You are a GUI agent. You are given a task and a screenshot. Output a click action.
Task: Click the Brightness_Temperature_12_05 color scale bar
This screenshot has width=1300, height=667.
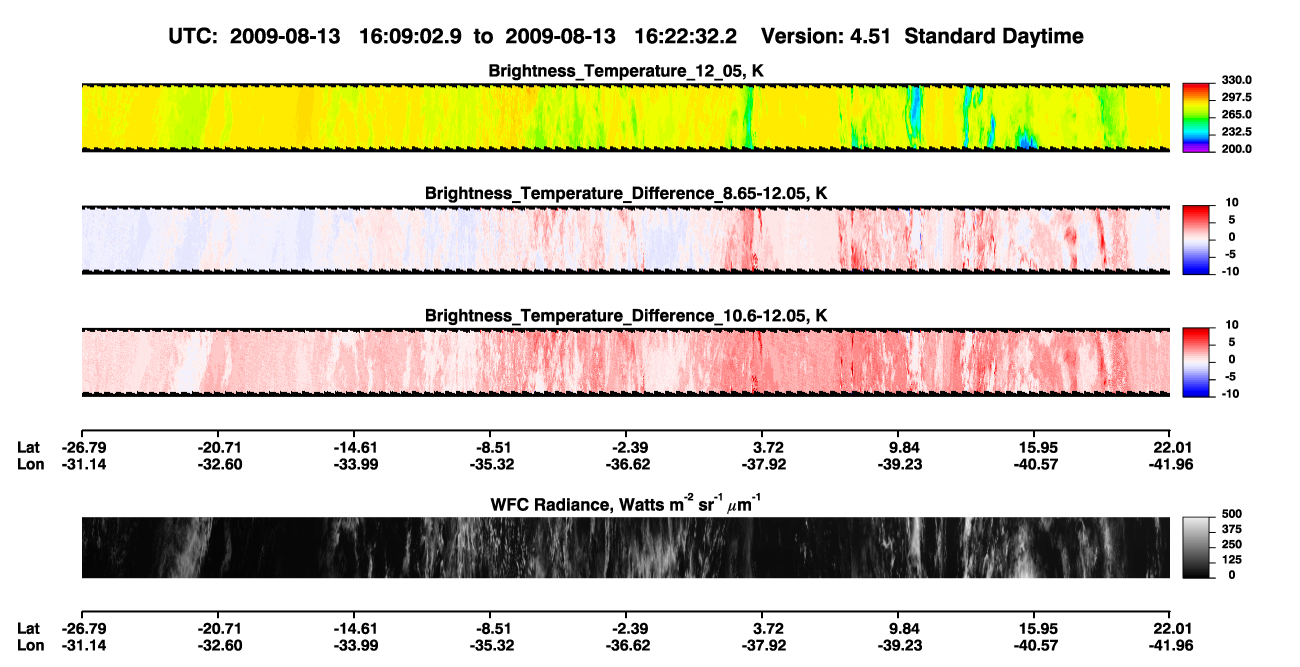click(x=1195, y=117)
